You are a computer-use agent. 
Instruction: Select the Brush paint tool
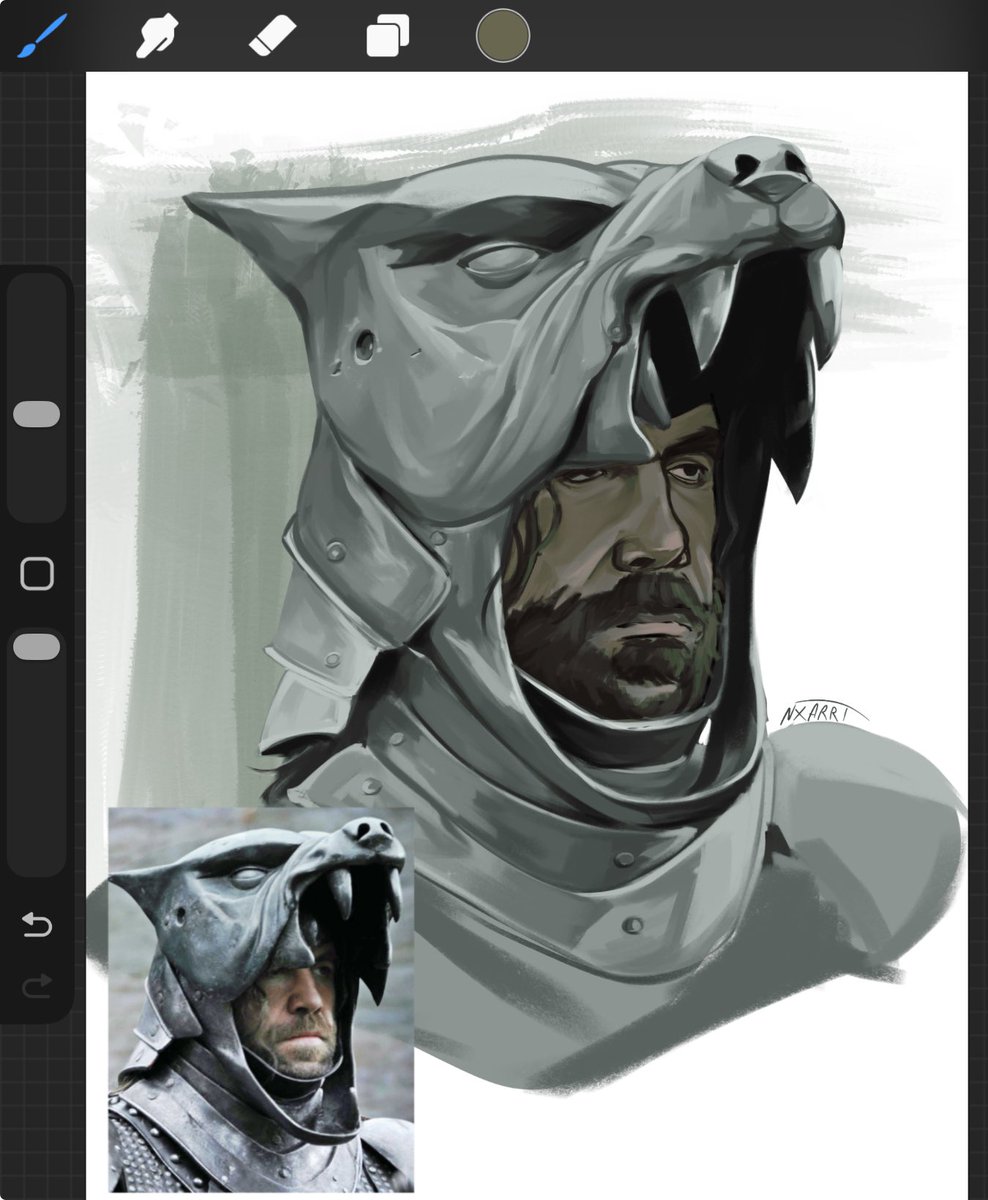(x=41, y=36)
